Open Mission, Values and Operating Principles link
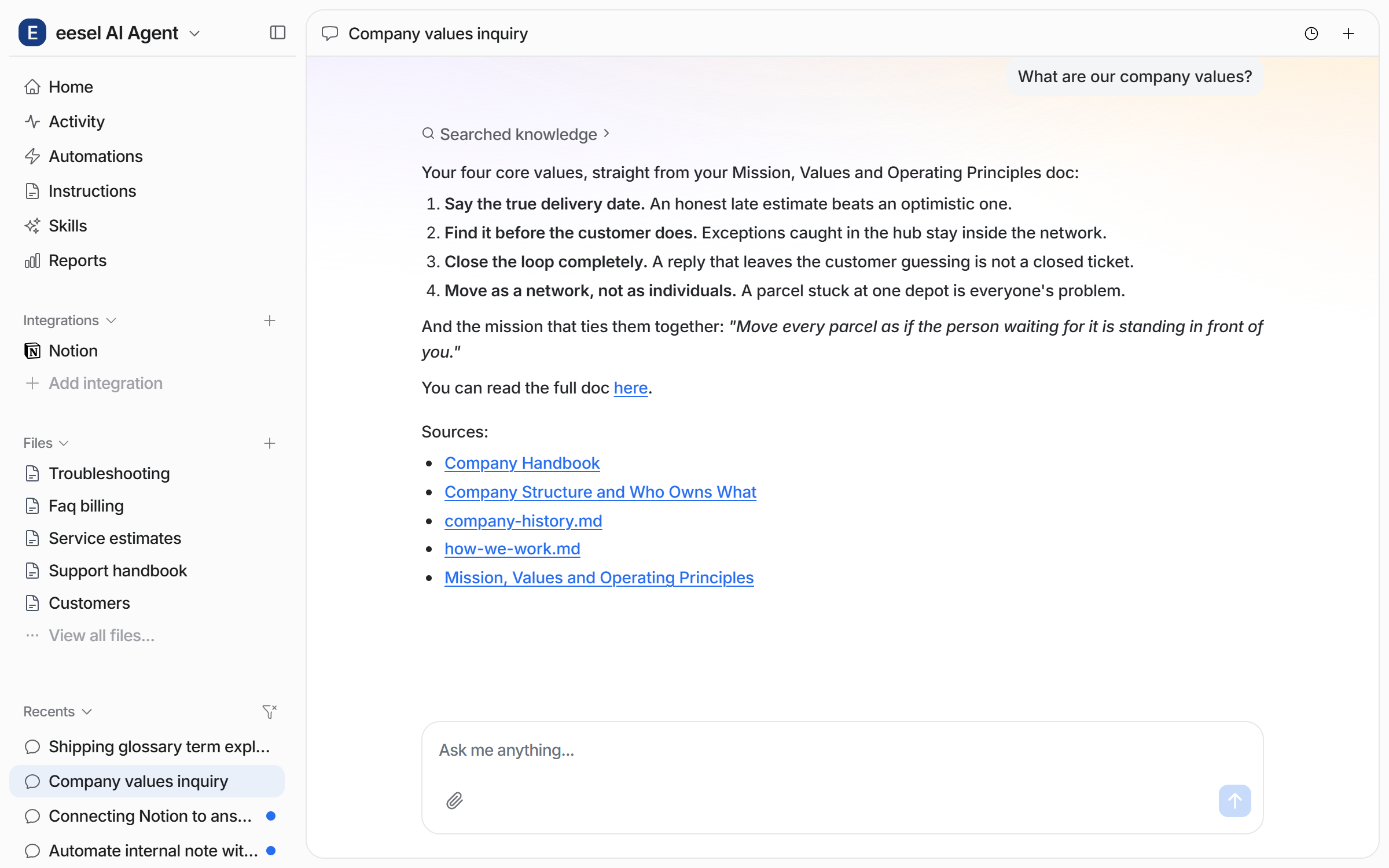This screenshot has height=868, width=1389. click(599, 578)
